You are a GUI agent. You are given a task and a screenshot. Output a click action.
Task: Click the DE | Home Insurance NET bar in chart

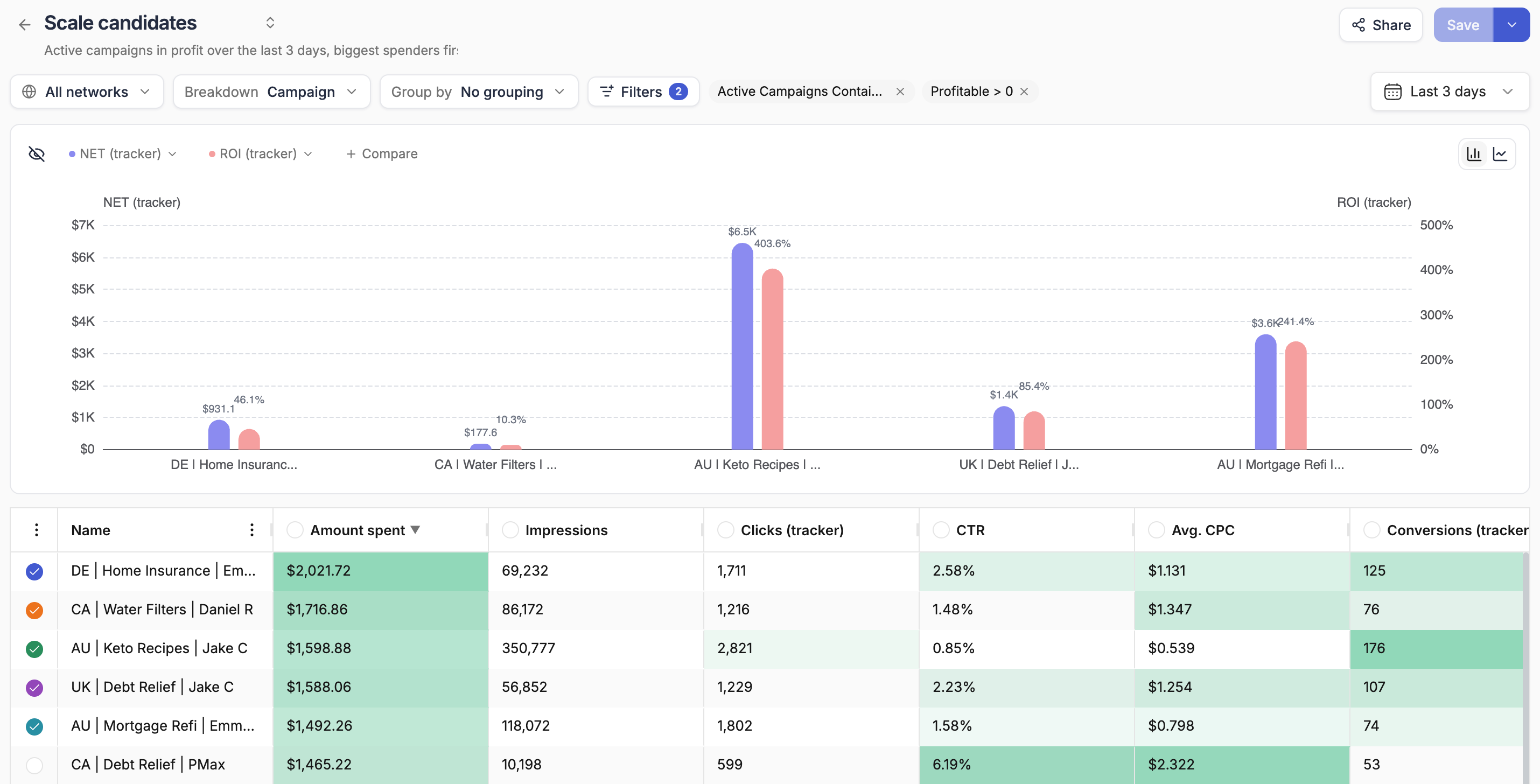tap(219, 435)
